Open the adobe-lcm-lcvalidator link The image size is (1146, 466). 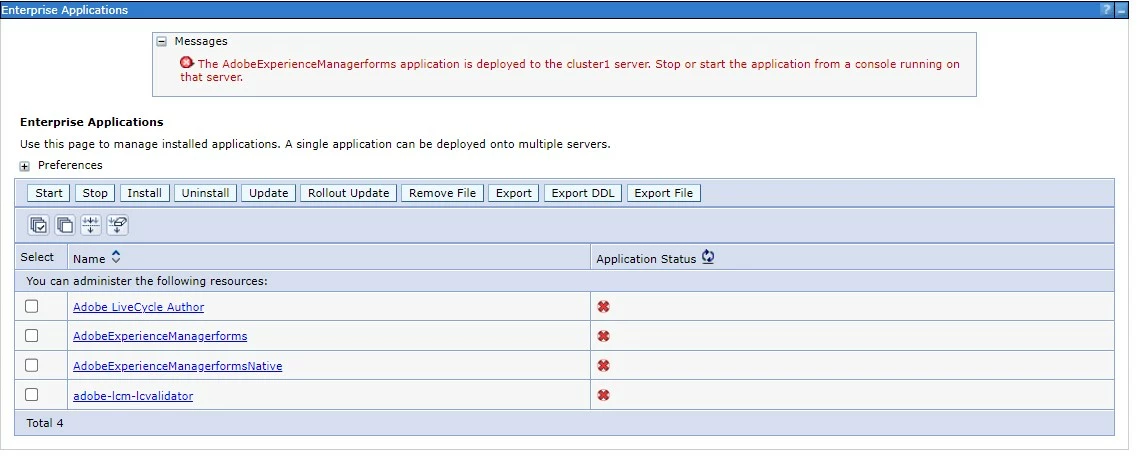pyautogui.click(x=133, y=396)
